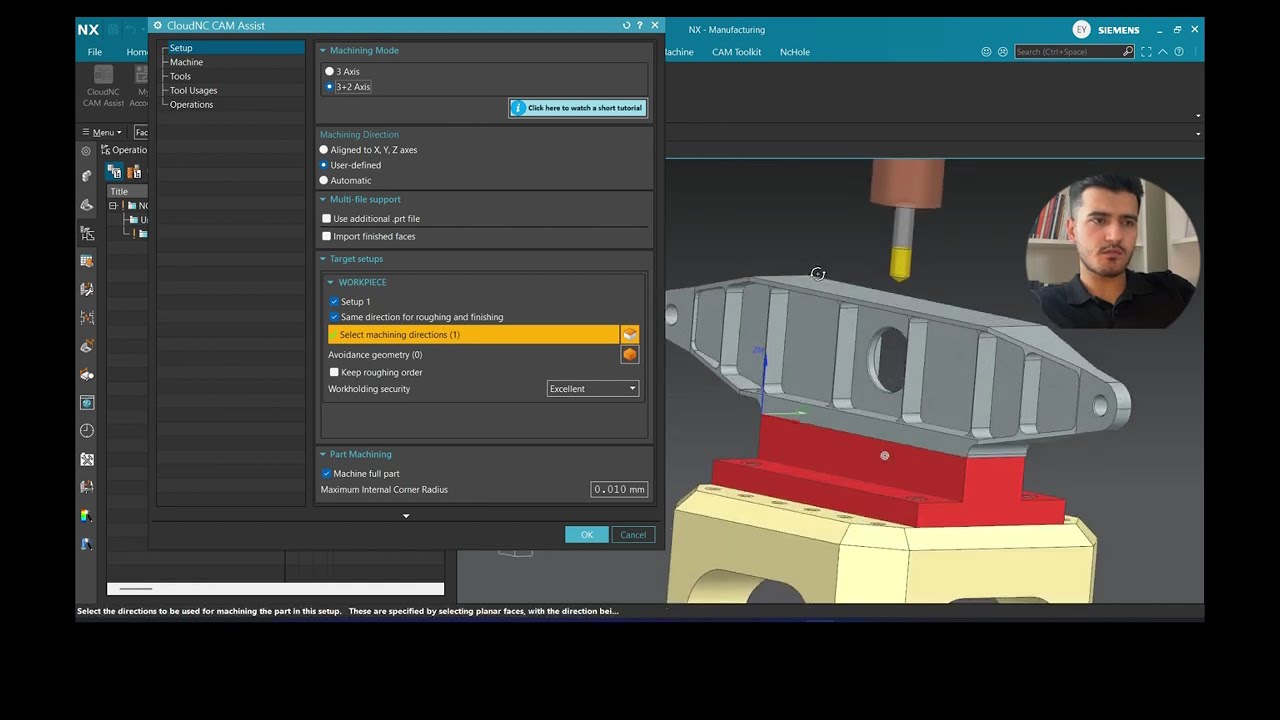Collapse the root node in Operation Navigator tree
This screenshot has height=720, width=1280.
tap(113, 206)
